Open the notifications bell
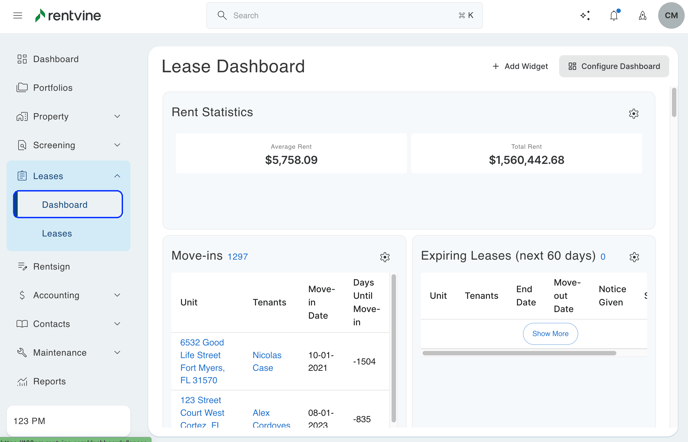688x442 pixels. [x=614, y=16]
